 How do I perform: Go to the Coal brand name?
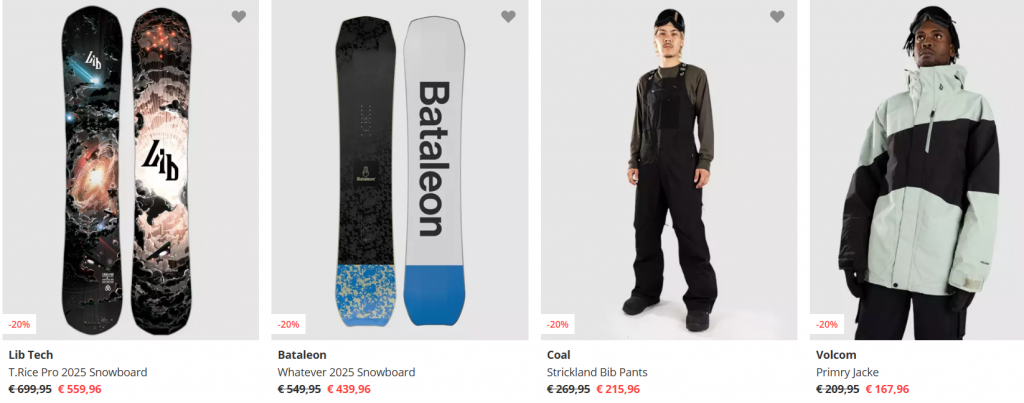click(x=559, y=355)
